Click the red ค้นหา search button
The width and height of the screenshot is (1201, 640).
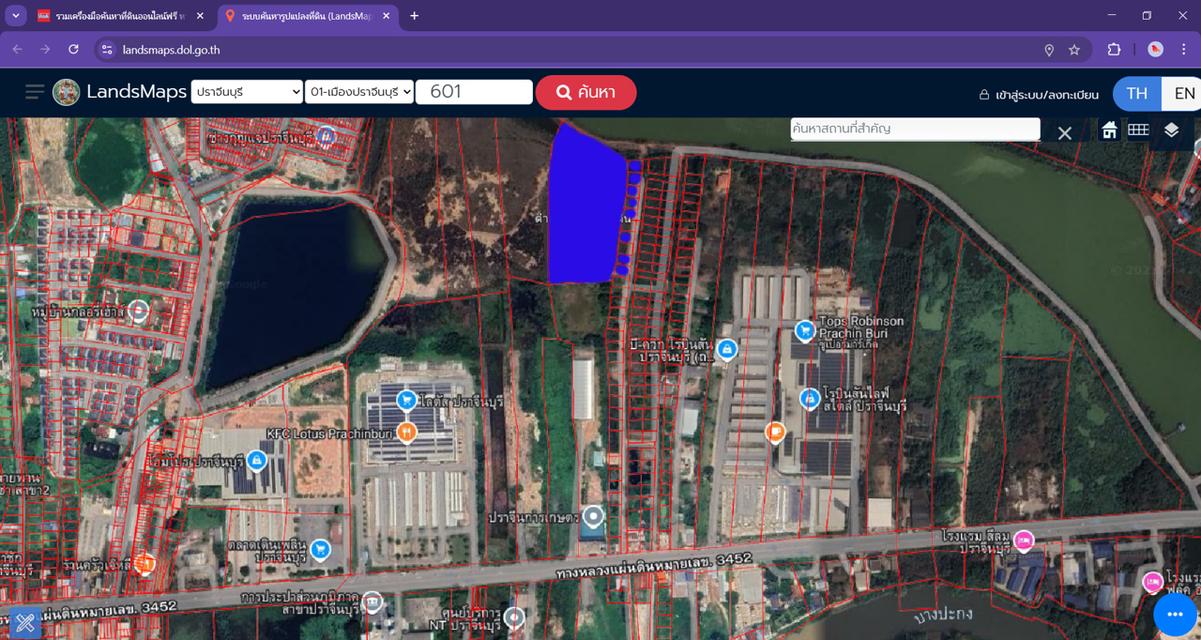click(x=586, y=92)
